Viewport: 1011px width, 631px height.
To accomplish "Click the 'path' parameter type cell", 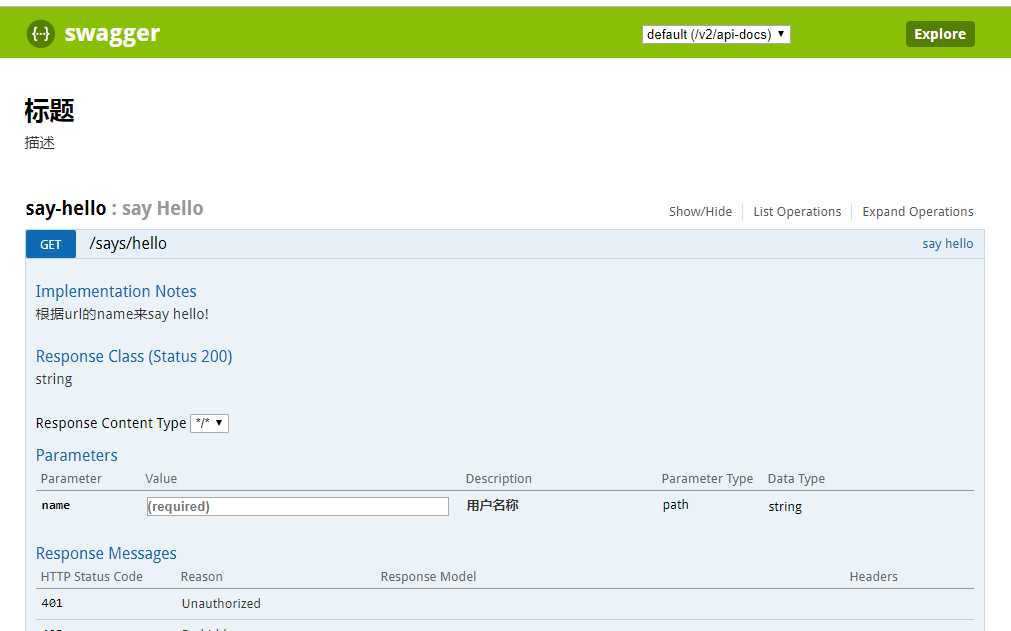I will 676,505.
